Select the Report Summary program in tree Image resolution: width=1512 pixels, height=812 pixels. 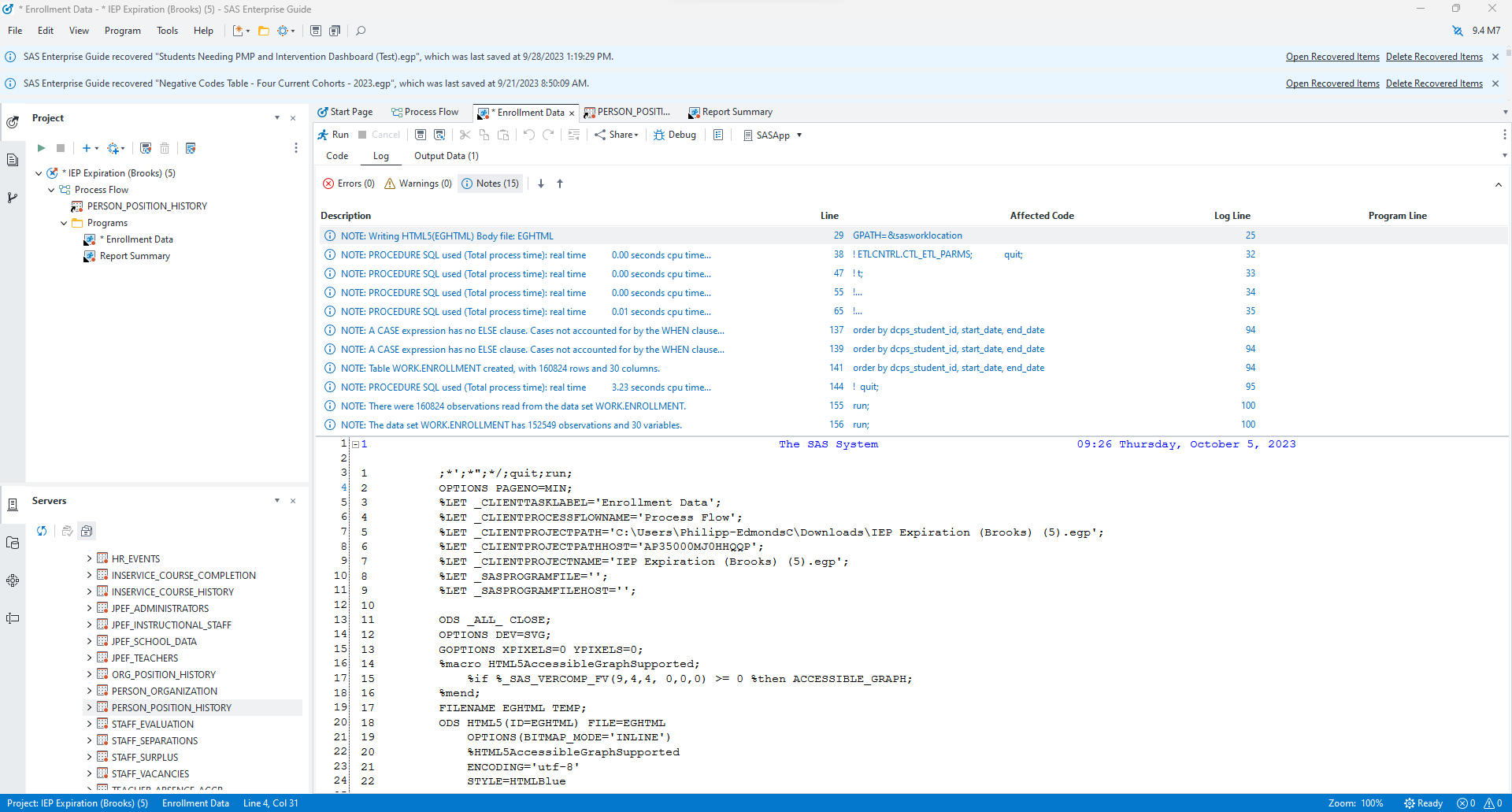pyautogui.click(x=135, y=256)
